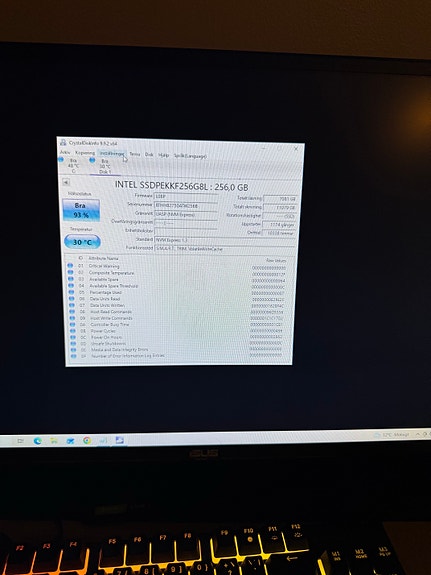Open the Arkiv menu
The image size is (431, 575).
65,152
